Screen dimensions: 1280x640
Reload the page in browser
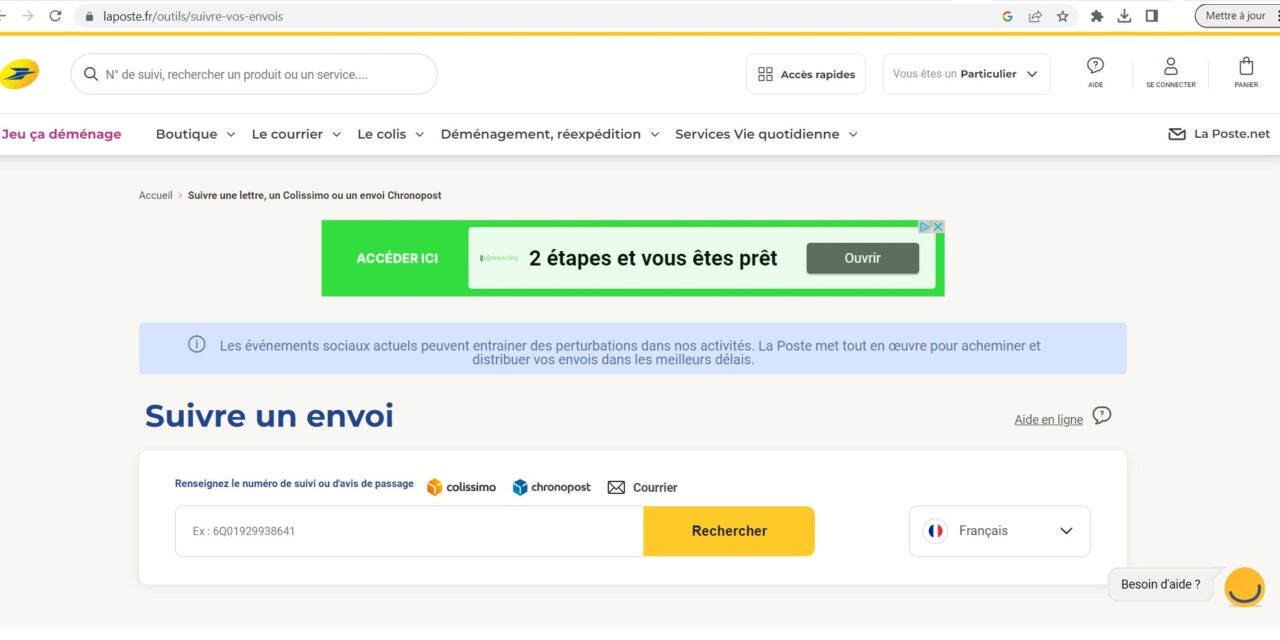55,16
